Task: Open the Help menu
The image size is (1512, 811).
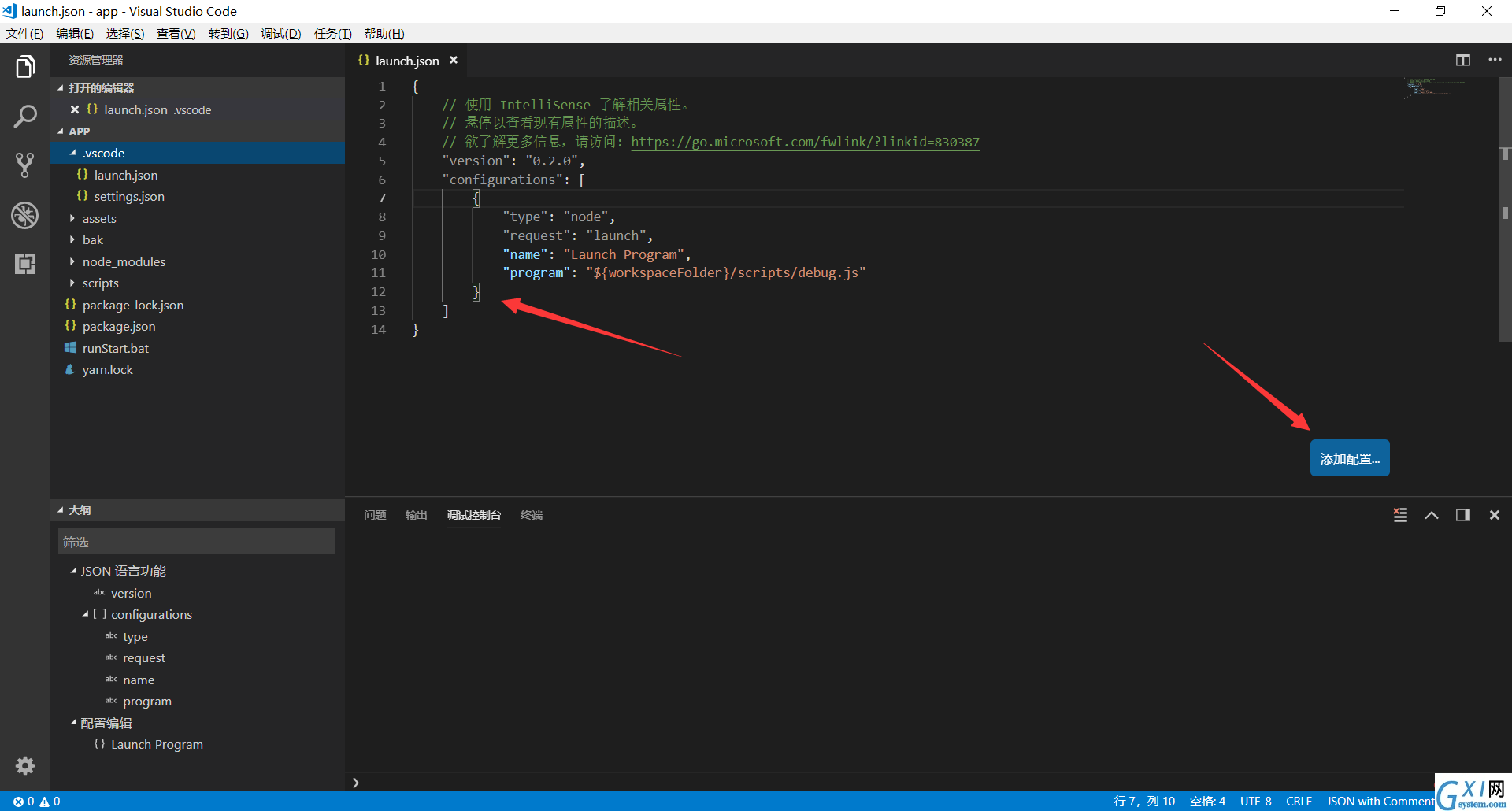Action: [384, 33]
